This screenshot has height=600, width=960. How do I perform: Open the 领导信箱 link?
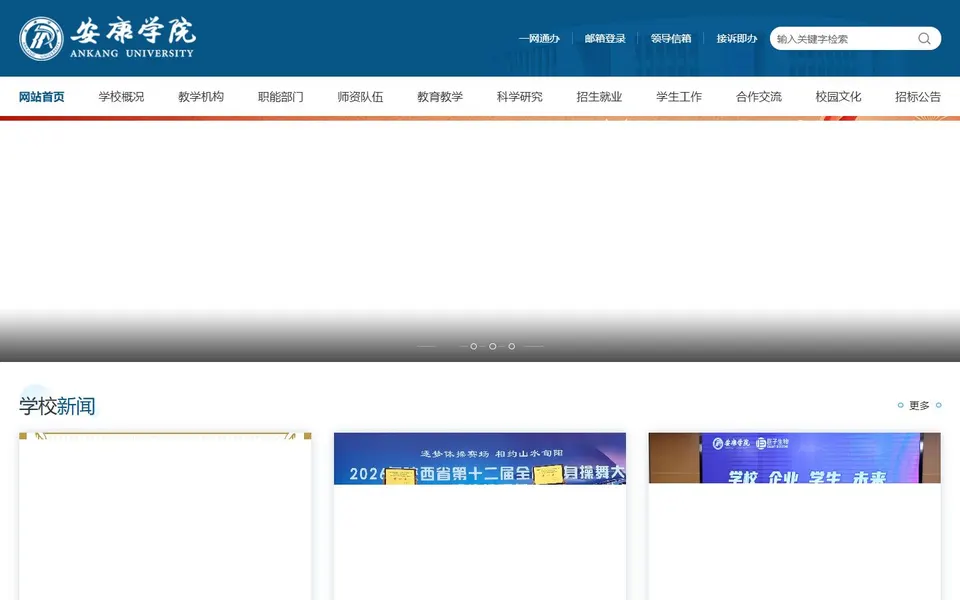point(671,39)
